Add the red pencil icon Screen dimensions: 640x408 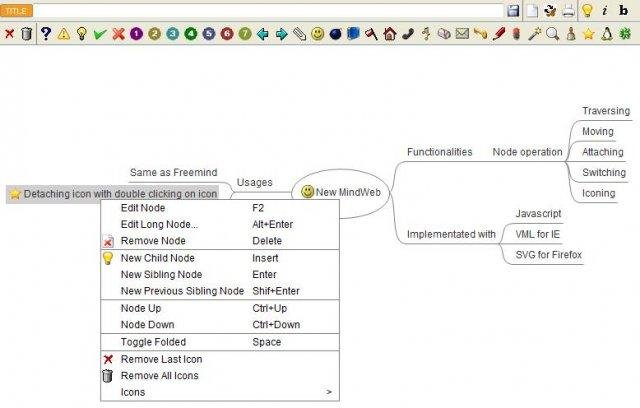498,33
